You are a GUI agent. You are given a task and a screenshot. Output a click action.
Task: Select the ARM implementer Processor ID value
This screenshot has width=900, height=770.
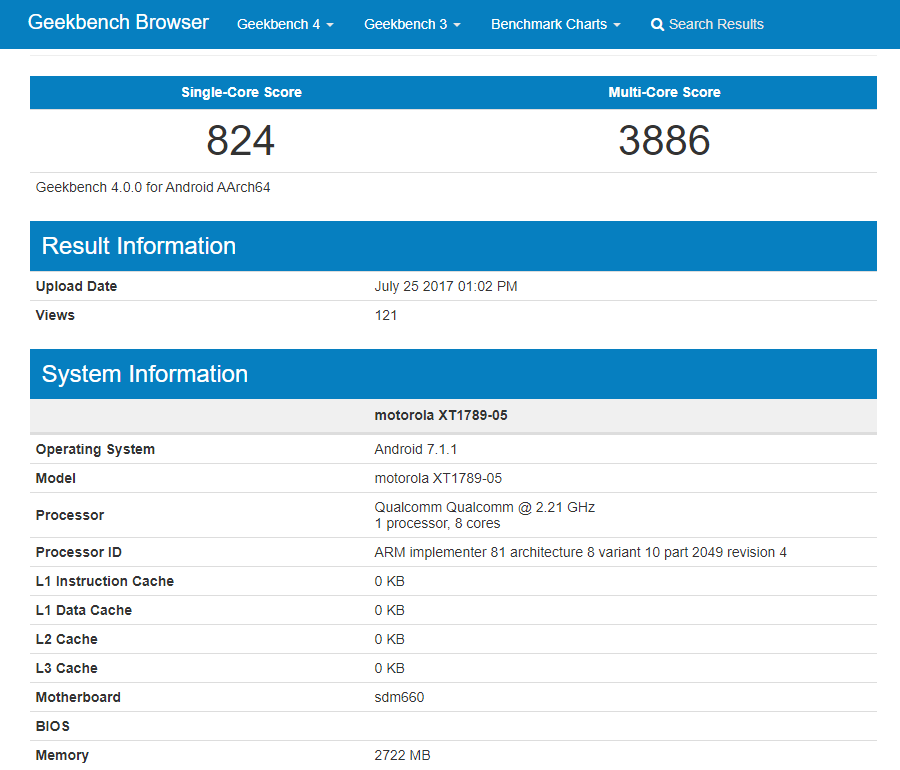(x=580, y=553)
